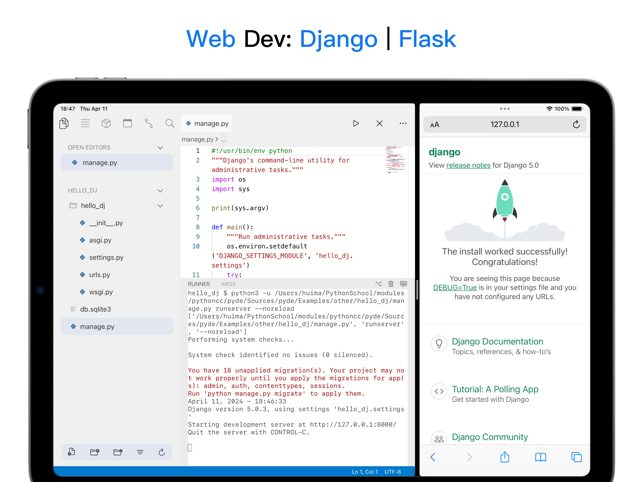Send Ctrl-C interrupt in the runner panel
The image size is (643, 482).
coord(378,284)
